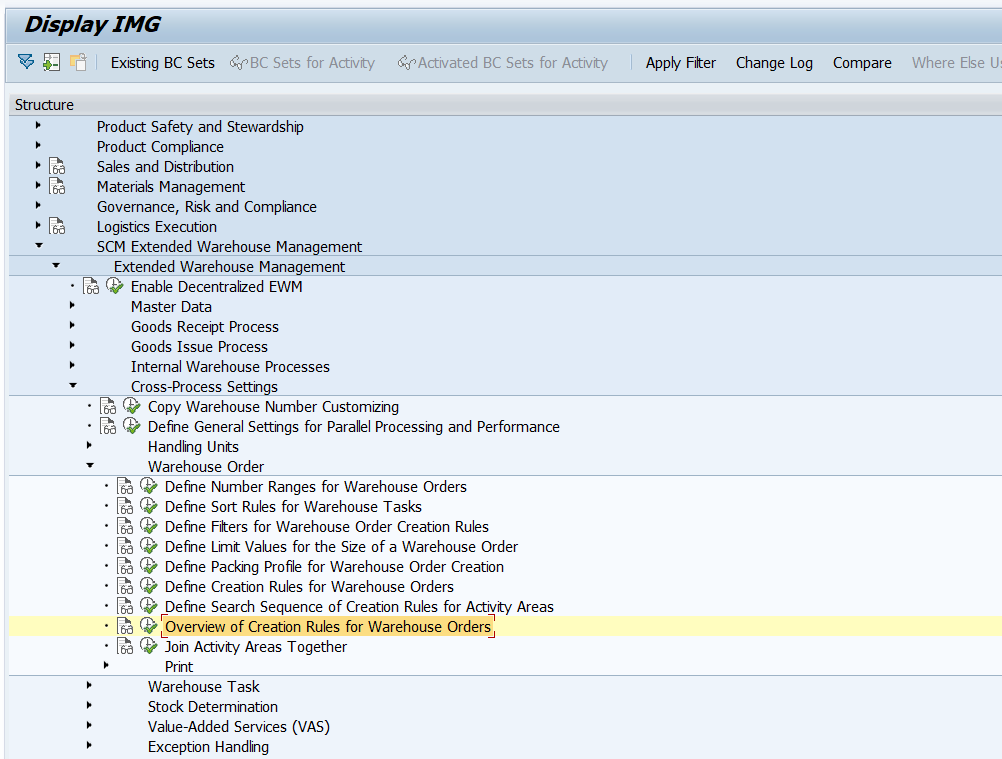Open documentation for Overview of Creation Rules row
The image size is (1002, 759).
[125, 627]
